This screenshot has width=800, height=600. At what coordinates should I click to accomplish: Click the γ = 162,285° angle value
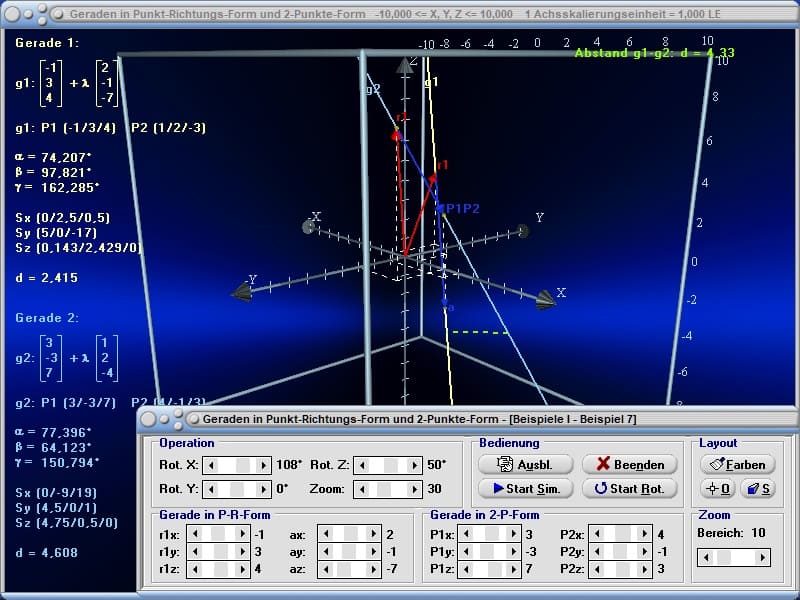(56, 188)
